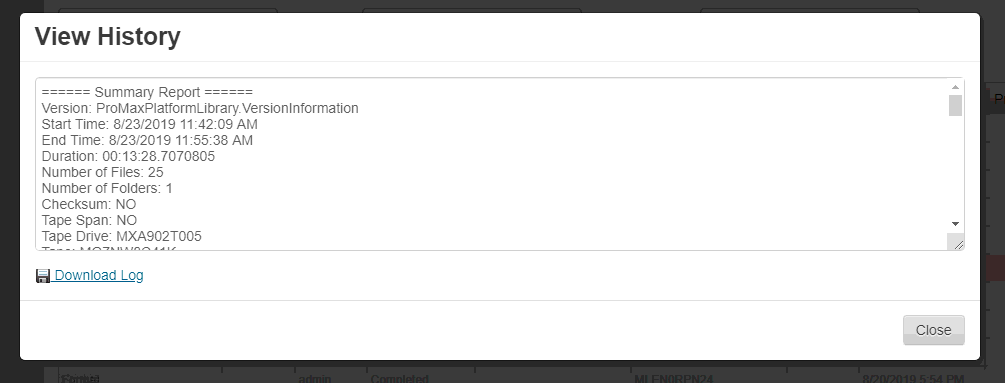Open the Download Log link
Image resolution: width=1005 pixels, height=383 pixels.
[99, 275]
